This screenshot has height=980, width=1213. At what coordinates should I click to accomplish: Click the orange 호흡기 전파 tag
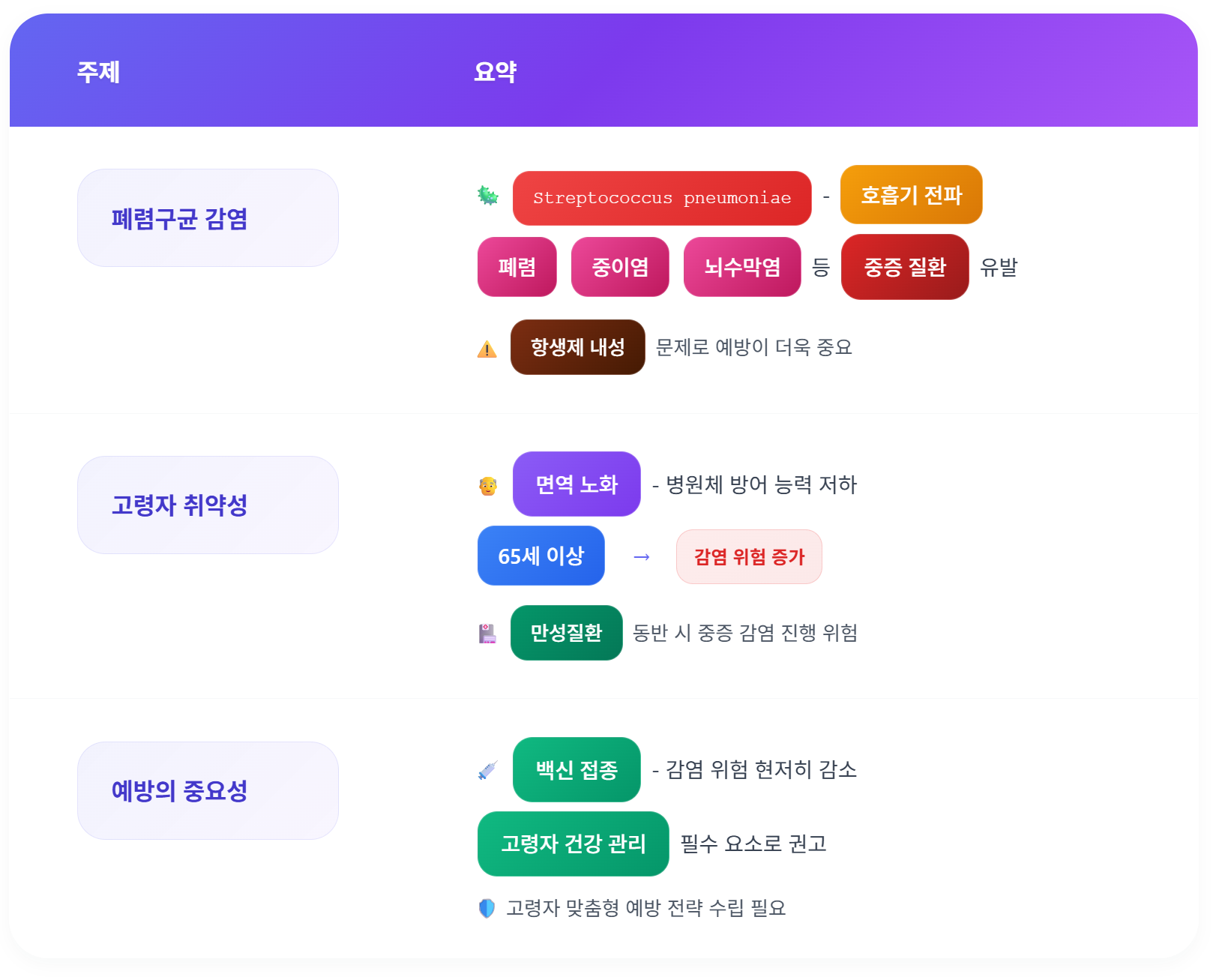point(911,195)
